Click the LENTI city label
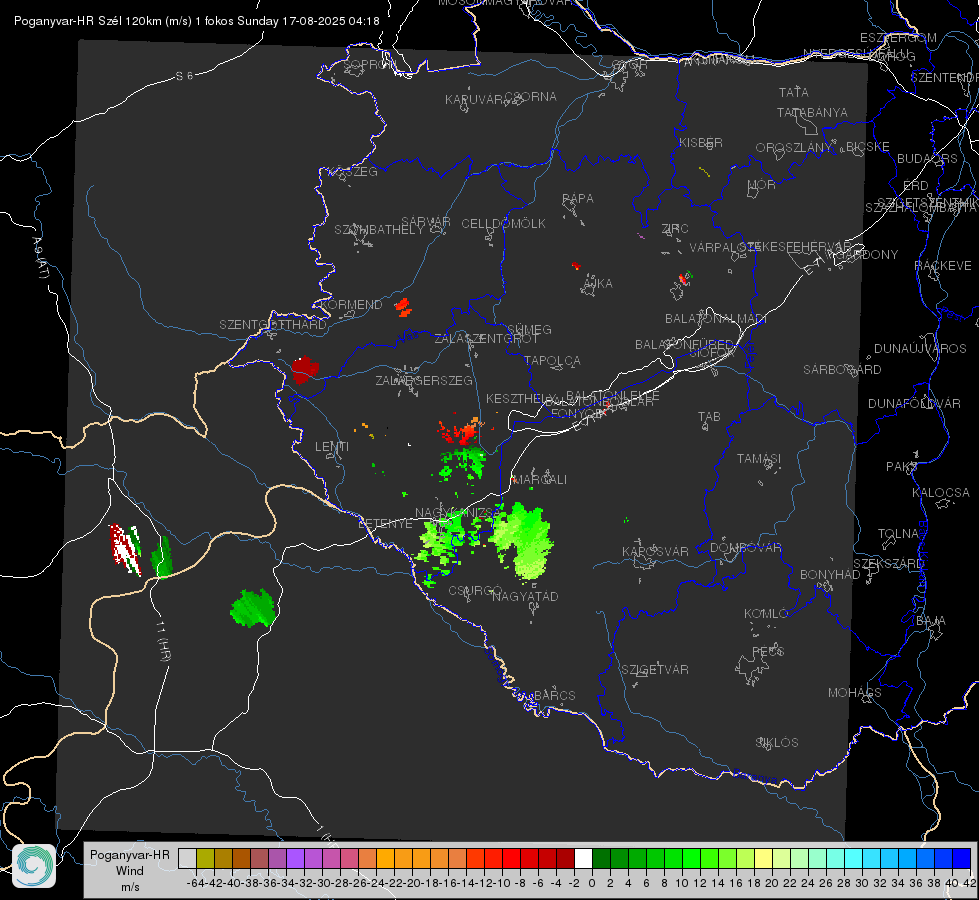Image resolution: width=979 pixels, height=900 pixels. (x=332, y=447)
